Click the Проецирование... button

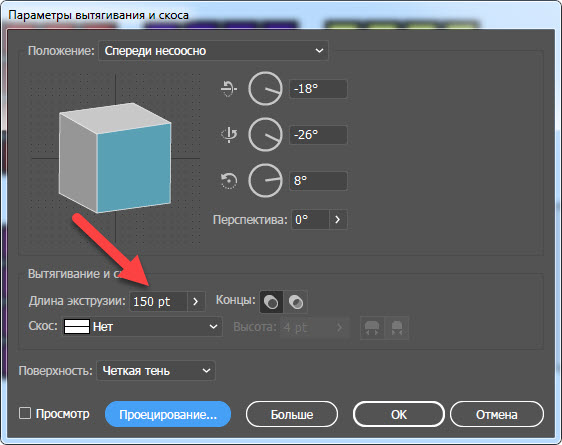168,414
